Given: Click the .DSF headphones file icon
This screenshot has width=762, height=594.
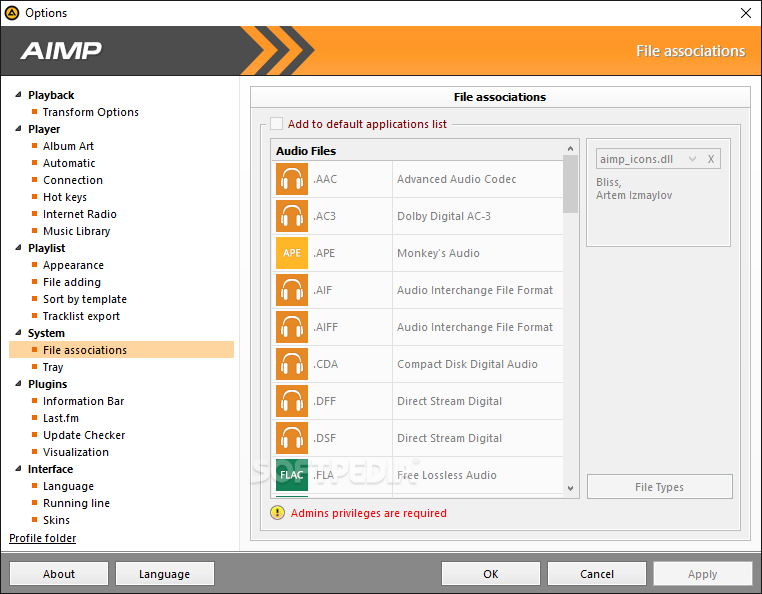Looking at the screenshot, I should [x=292, y=438].
